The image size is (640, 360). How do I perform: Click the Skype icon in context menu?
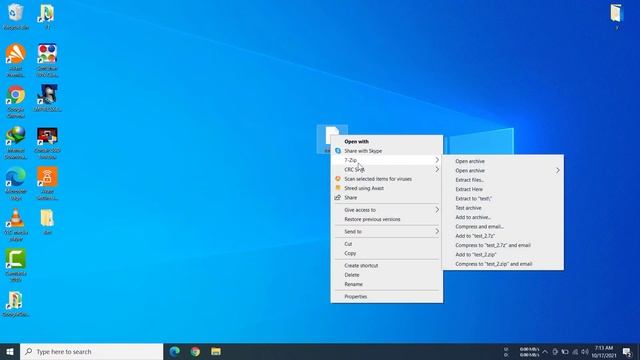pyautogui.click(x=338, y=151)
